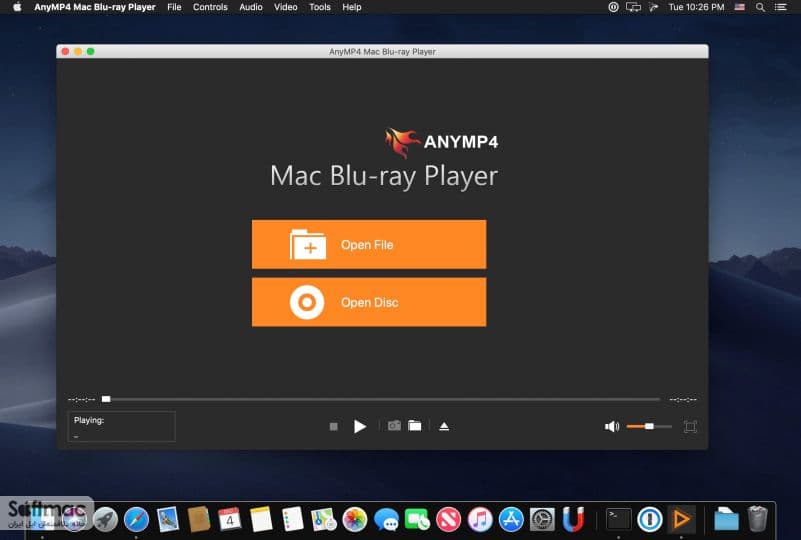
Task: Open the Trash in the Dock
Action: (x=757, y=519)
